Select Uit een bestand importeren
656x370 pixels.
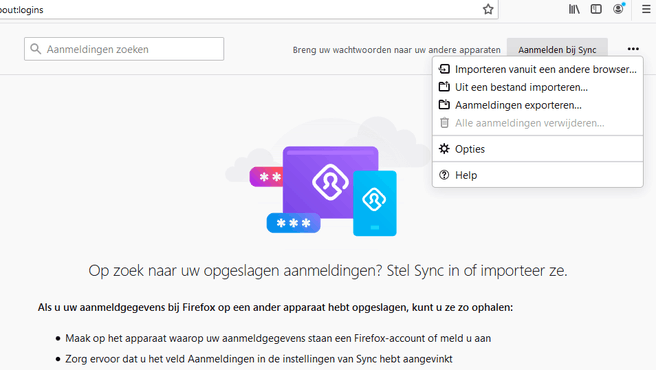coord(538,87)
